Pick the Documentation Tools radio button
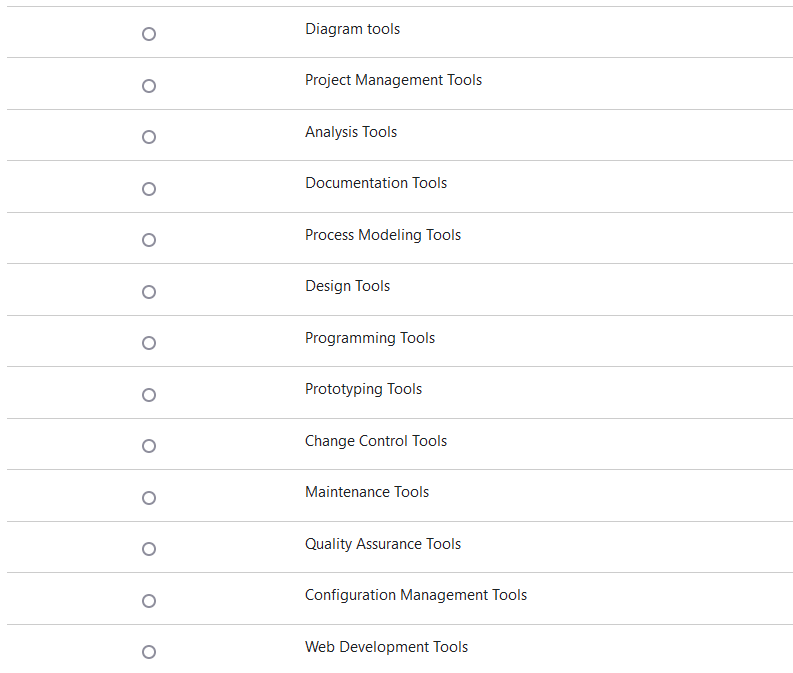 tap(149, 189)
